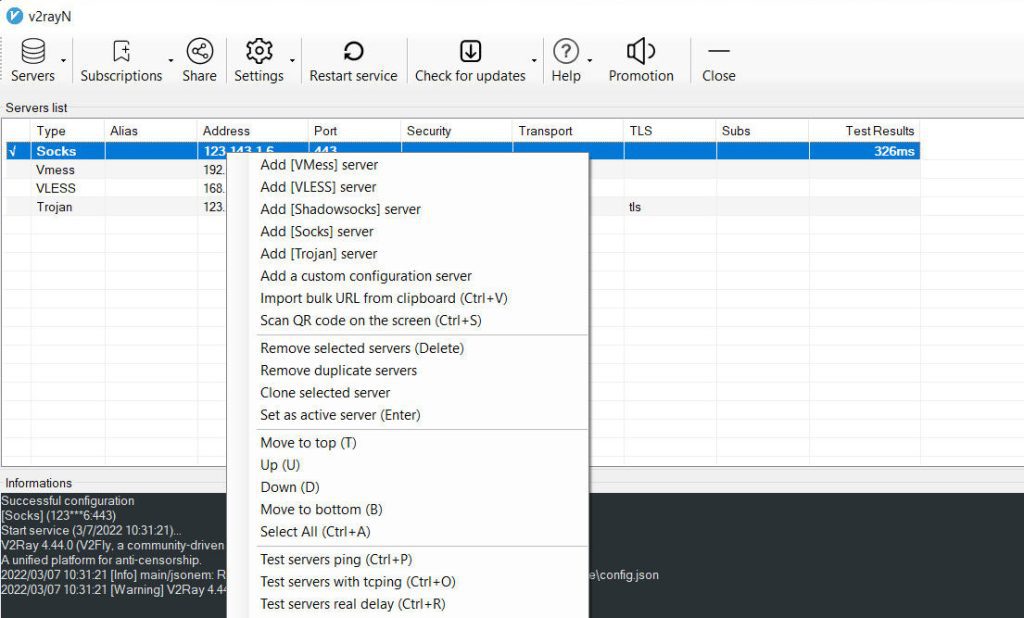Open the Servers toolbar icon
The image size is (1024, 618).
pos(33,52)
